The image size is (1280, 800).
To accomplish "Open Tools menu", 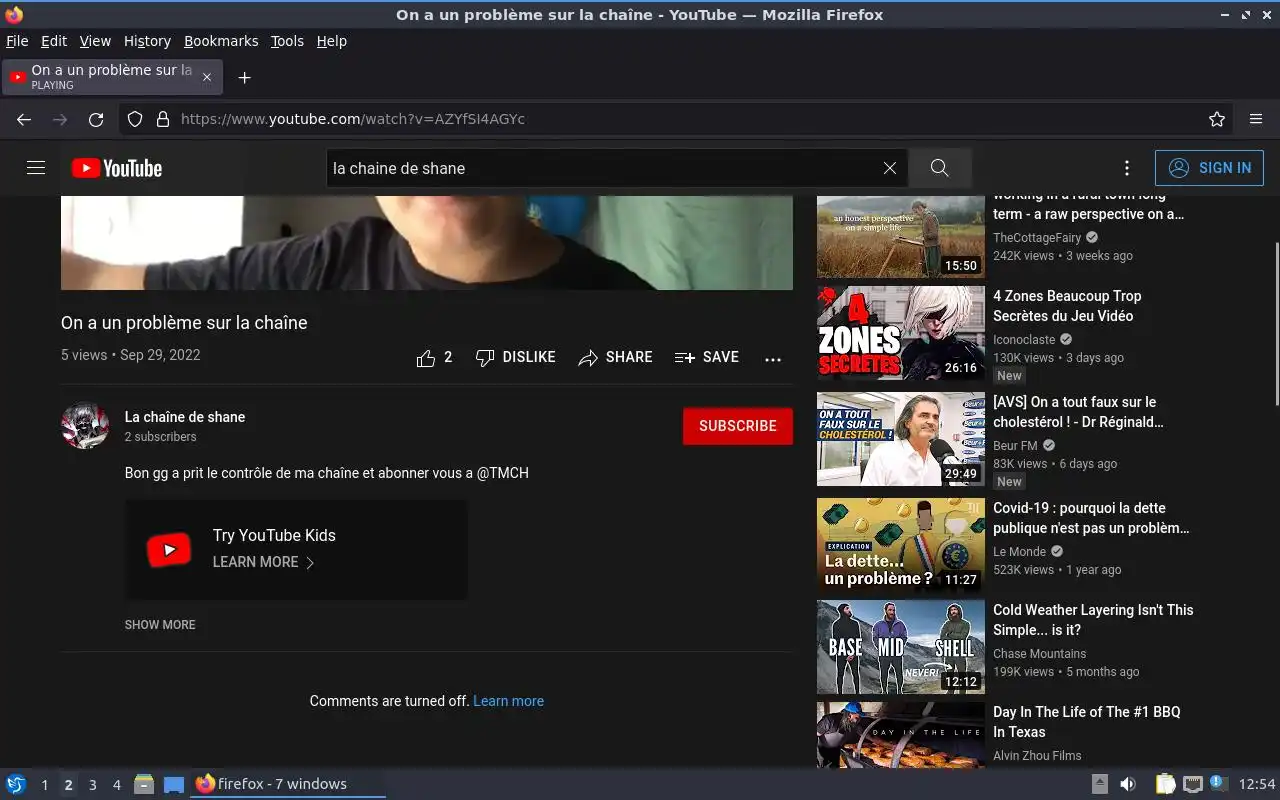I will (287, 41).
